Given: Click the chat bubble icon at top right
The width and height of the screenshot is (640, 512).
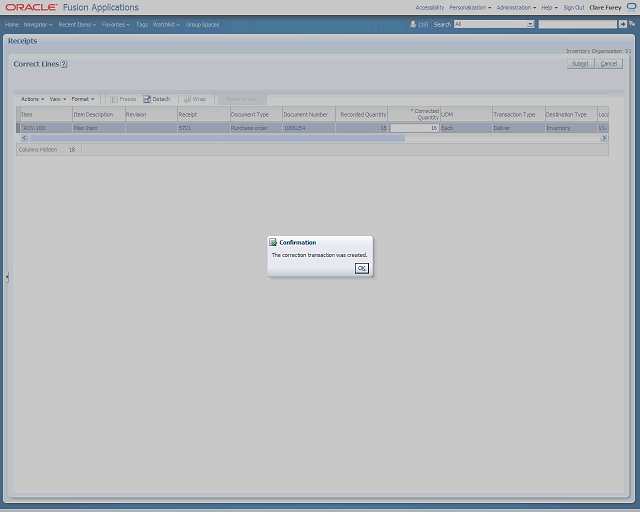Looking at the screenshot, I should [631, 7].
